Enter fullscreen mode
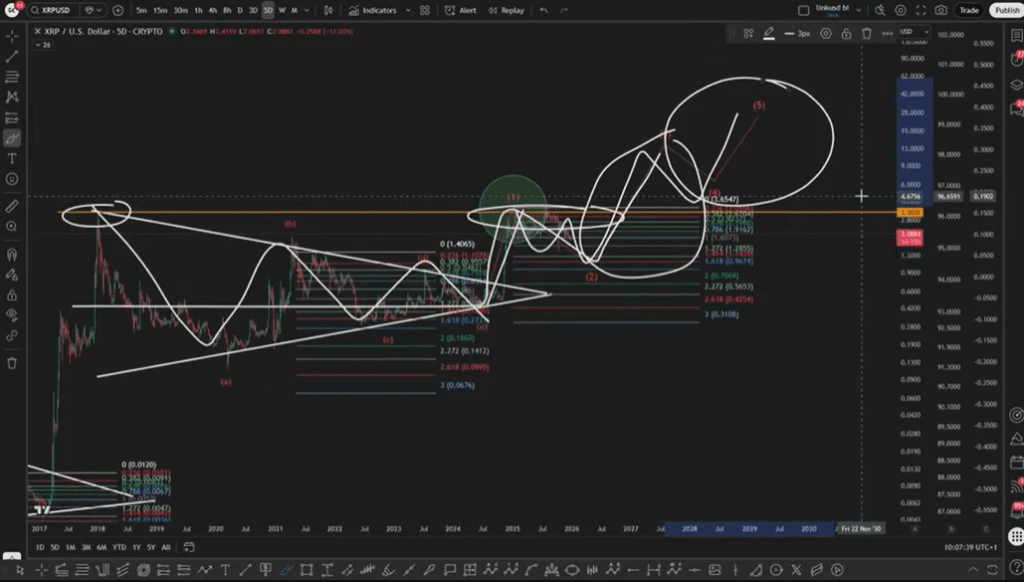 pos(921,10)
